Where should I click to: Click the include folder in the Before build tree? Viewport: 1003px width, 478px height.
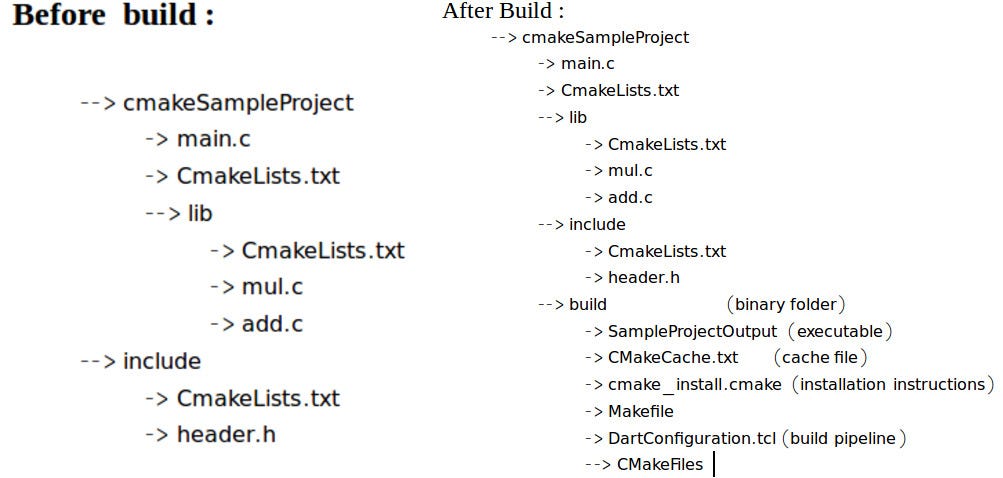tap(162, 362)
